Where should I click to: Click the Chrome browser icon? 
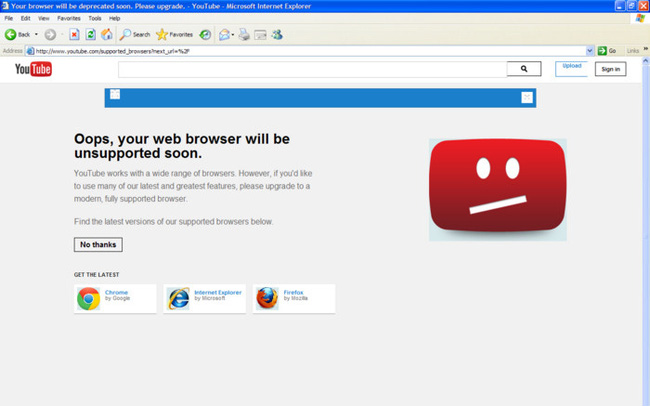(88, 299)
